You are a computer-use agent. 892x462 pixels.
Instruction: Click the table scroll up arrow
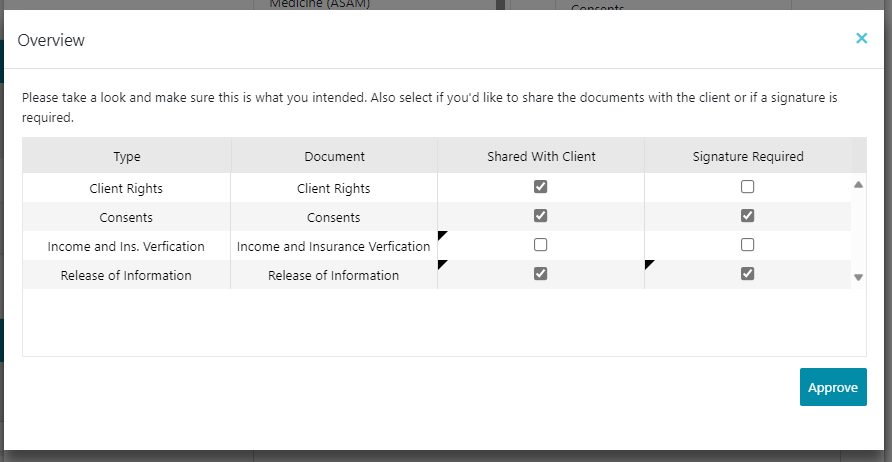[858, 185]
